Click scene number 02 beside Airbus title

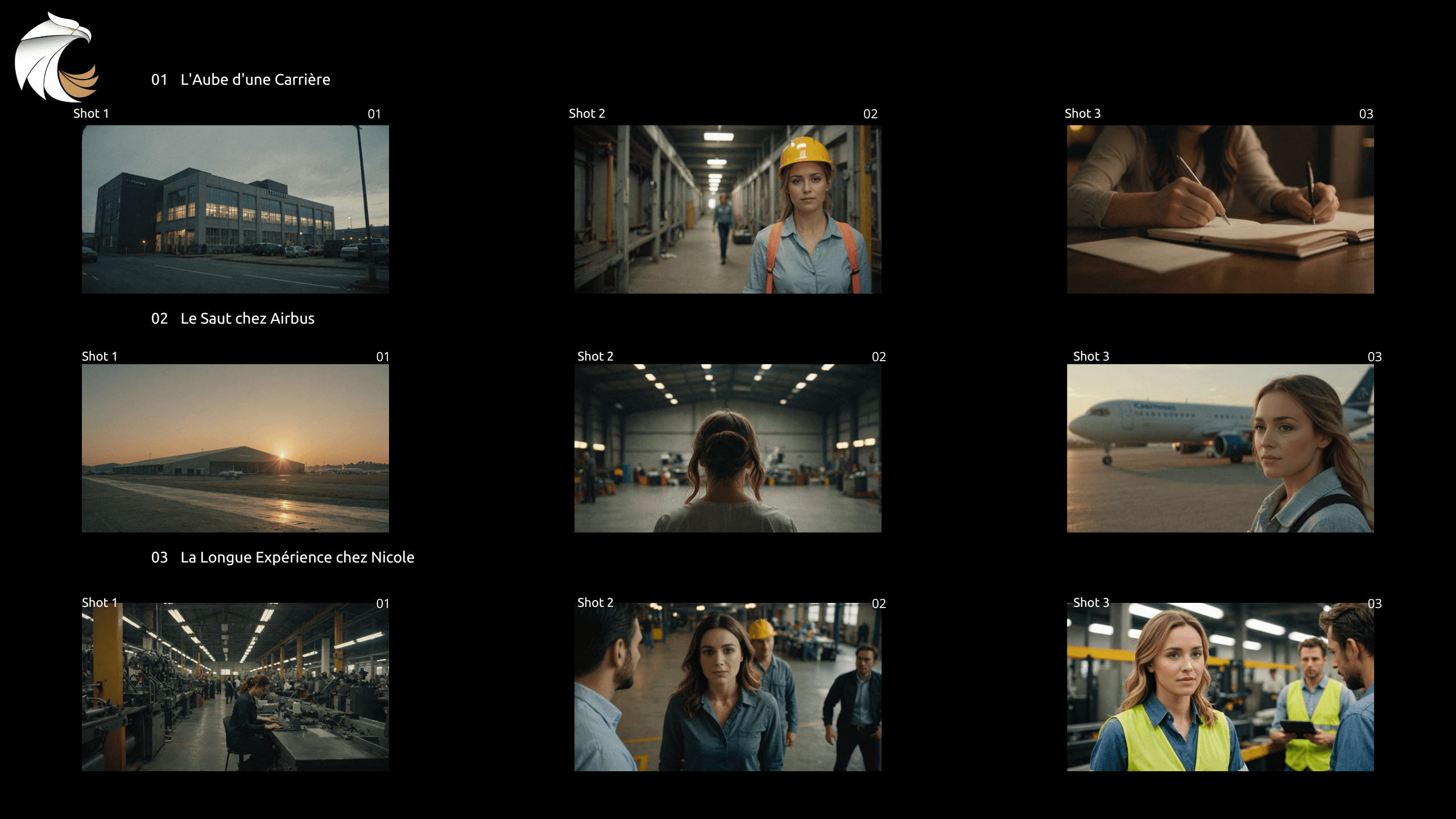coord(159,318)
